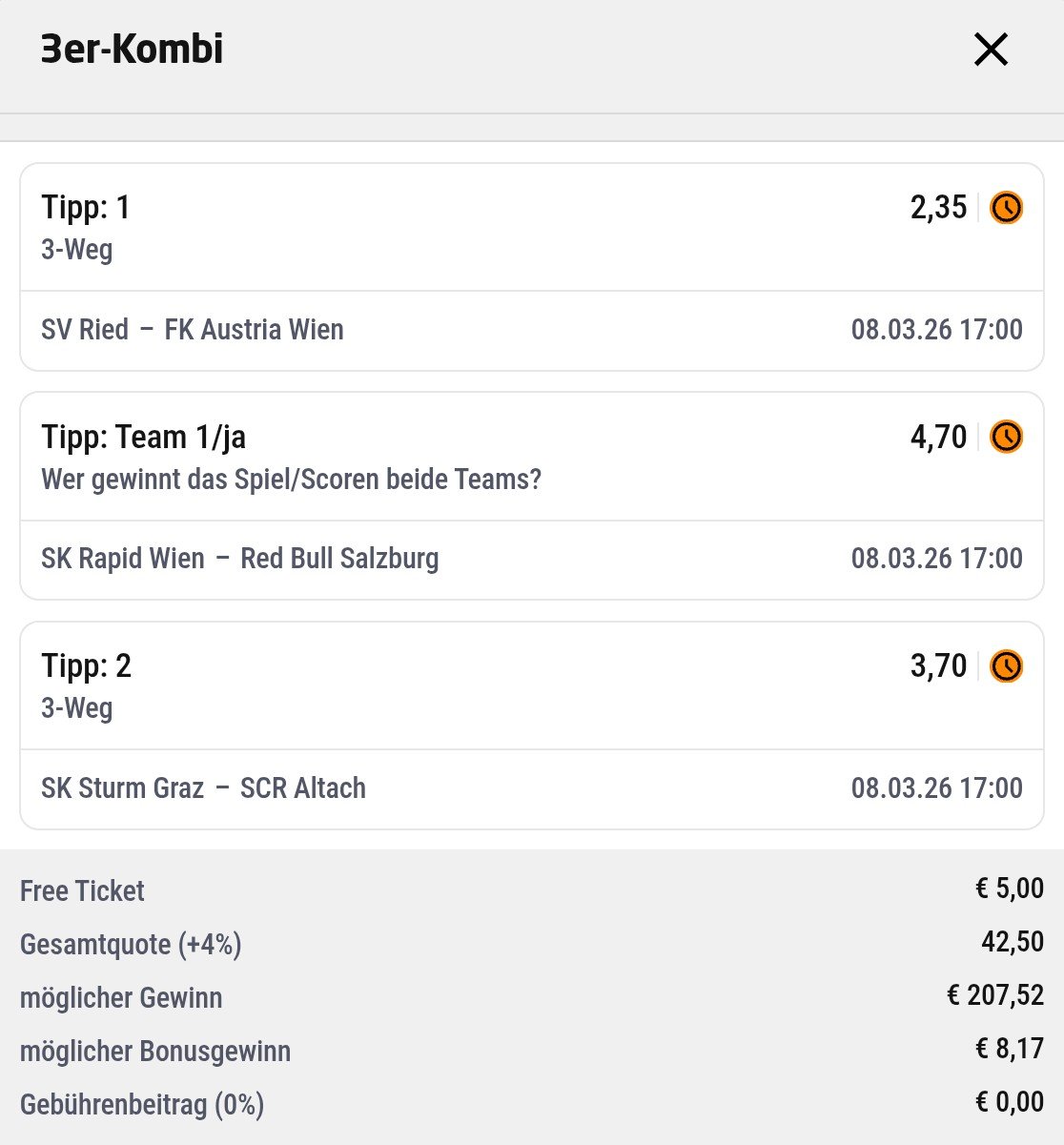
Task: Click the möglicher Bonusgewinn label
Action: point(155,1052)
